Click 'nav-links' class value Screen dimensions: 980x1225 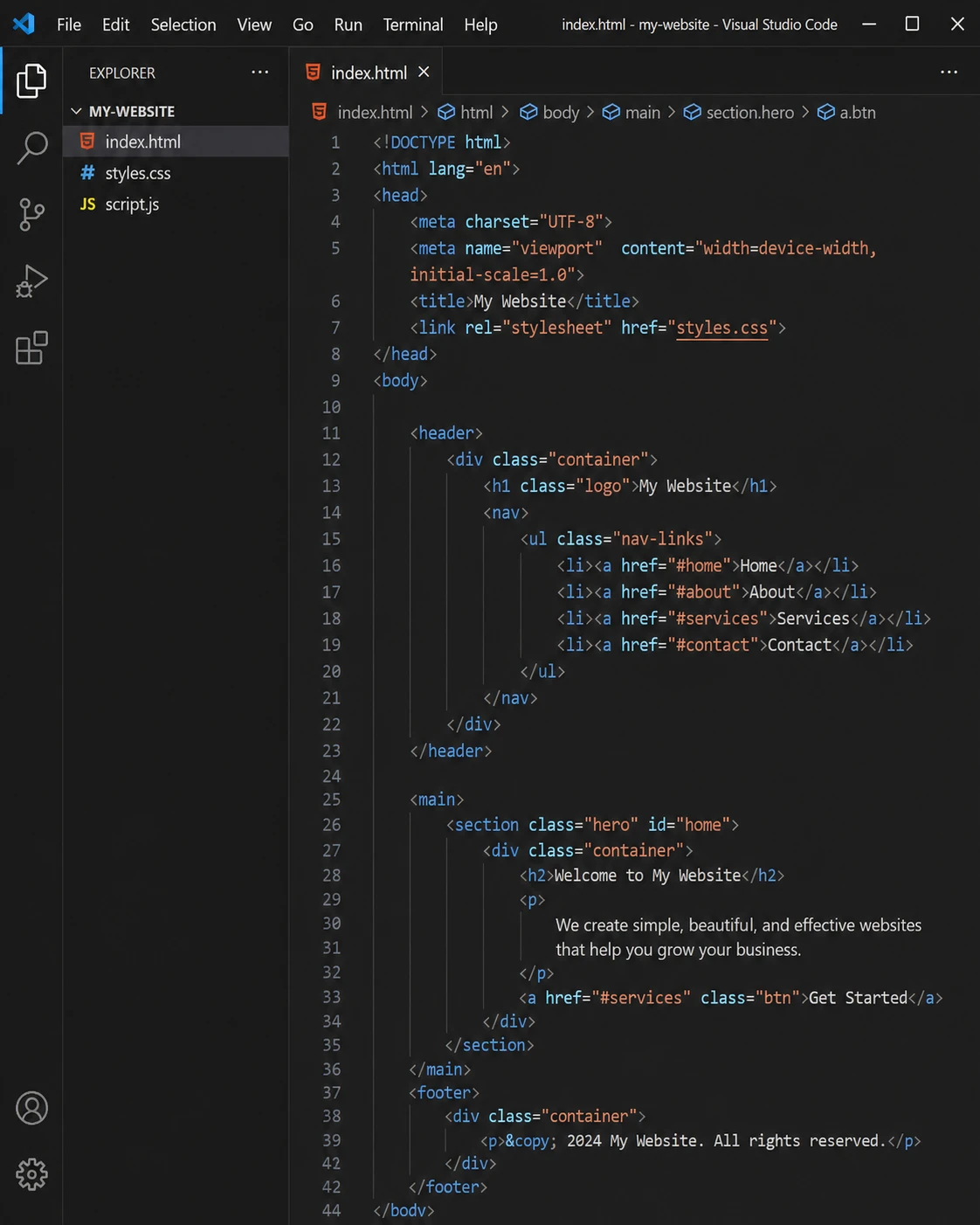(x=662, y=538)
